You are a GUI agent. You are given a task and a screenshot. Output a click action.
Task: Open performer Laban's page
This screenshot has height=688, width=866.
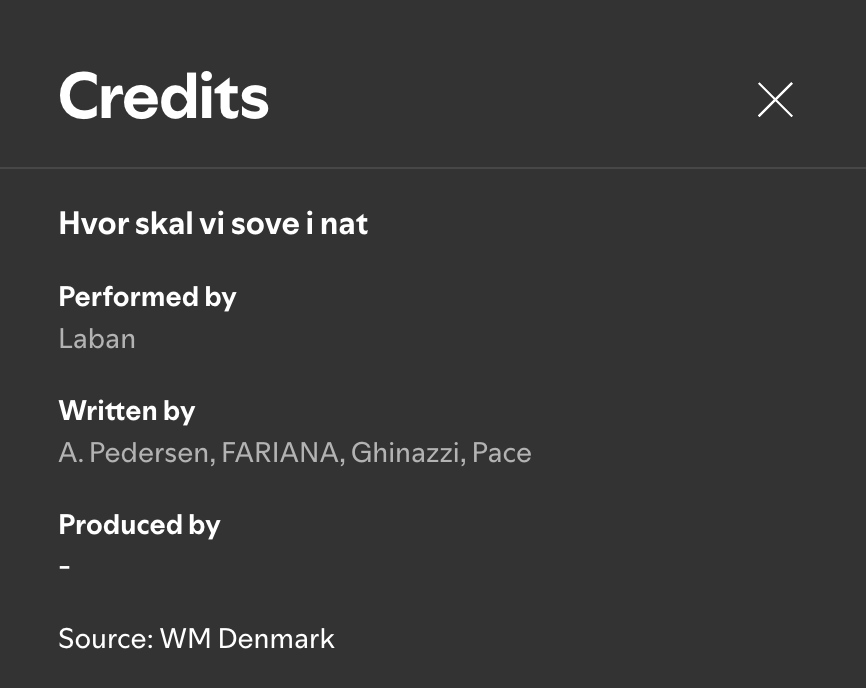pos(97,339)
